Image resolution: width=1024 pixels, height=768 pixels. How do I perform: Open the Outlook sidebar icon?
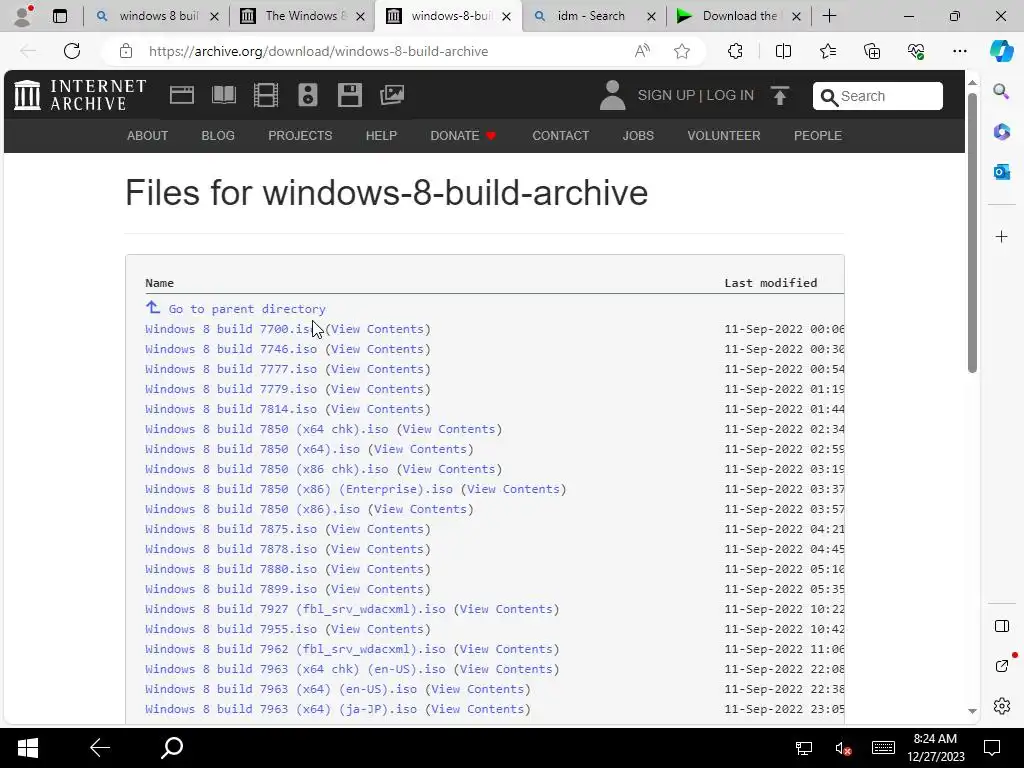tap(1001, 172)
